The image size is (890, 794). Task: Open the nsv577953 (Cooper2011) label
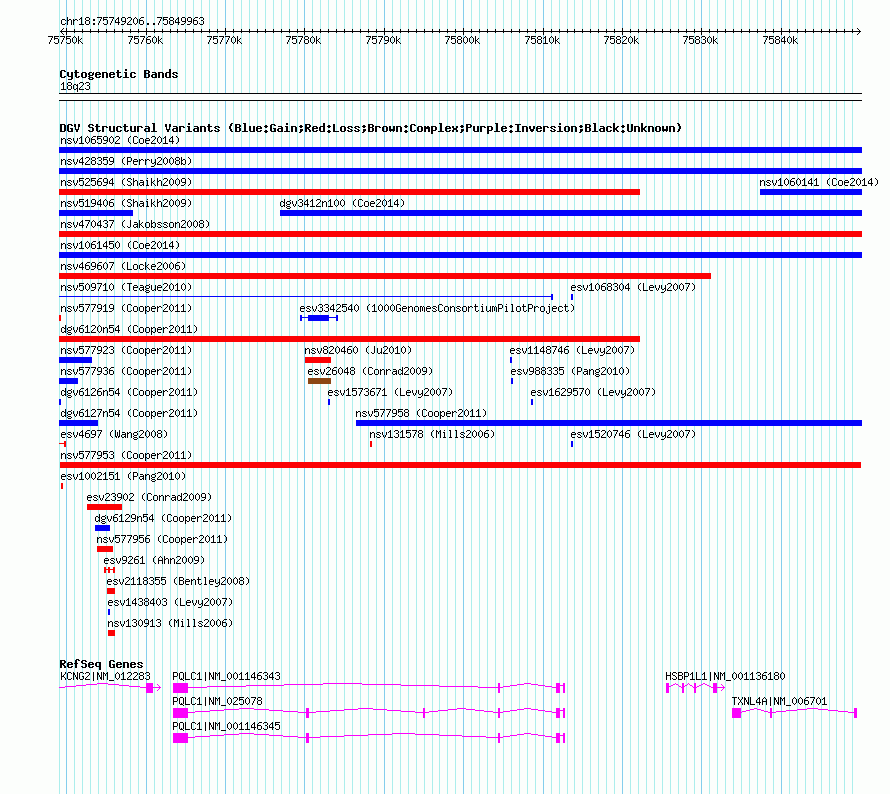point(126,455)
